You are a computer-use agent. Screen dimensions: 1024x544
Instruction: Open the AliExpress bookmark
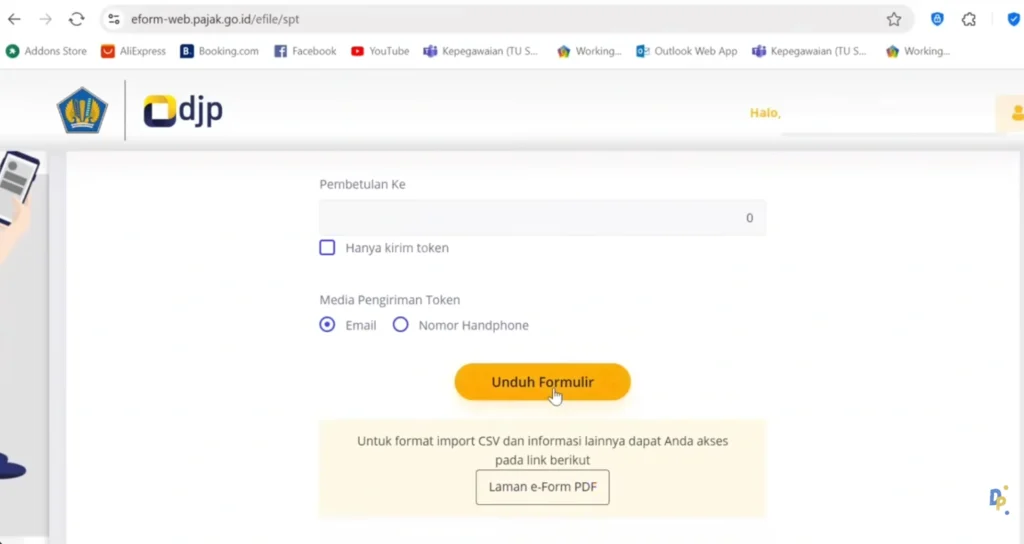(133, 51)
